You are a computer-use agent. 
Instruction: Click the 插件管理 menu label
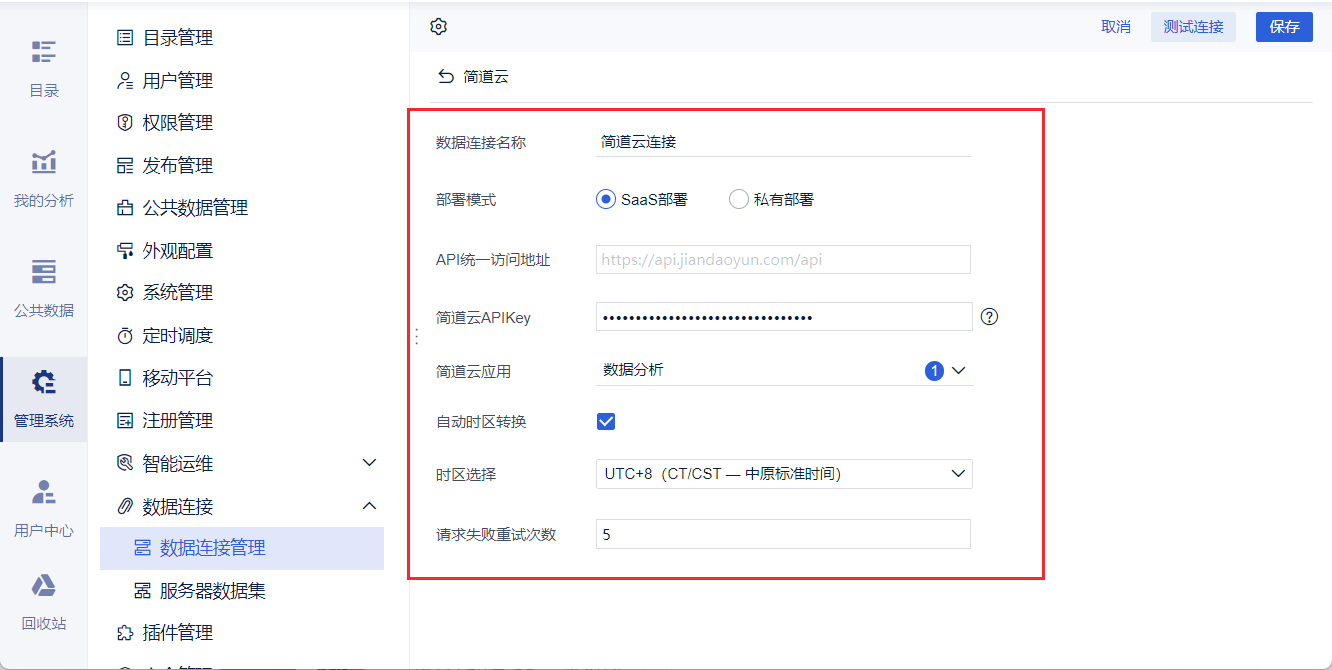[178, 633]
